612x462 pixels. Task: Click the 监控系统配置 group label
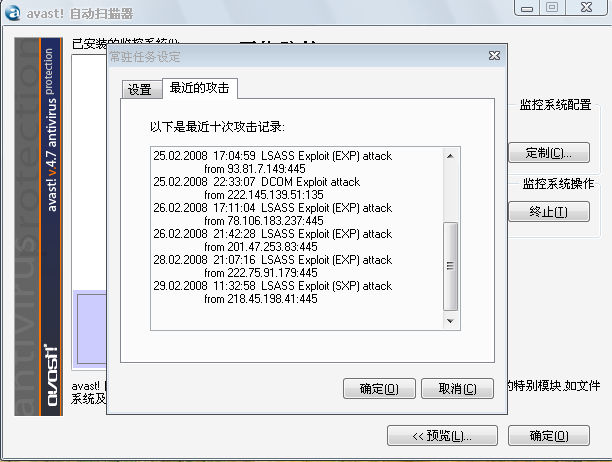[x=555, y=105]
